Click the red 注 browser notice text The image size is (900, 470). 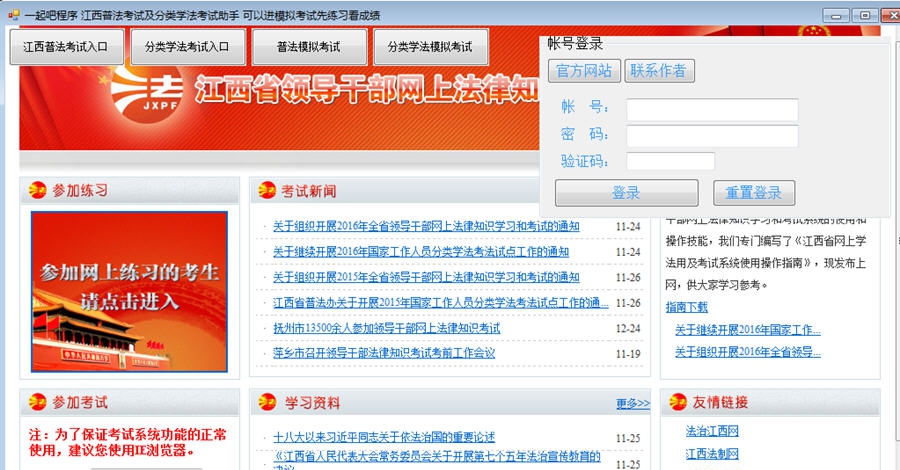[x=127, y=442]
